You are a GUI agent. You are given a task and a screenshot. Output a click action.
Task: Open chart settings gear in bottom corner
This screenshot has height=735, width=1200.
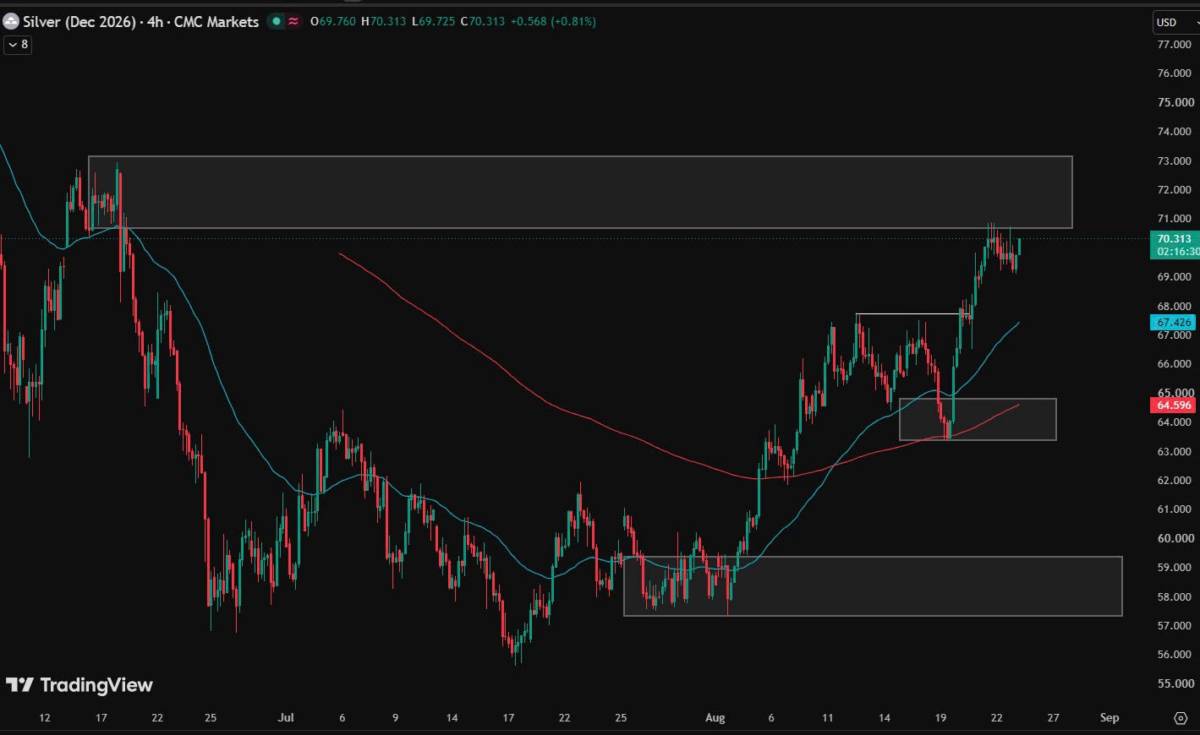coord(1180,717)
